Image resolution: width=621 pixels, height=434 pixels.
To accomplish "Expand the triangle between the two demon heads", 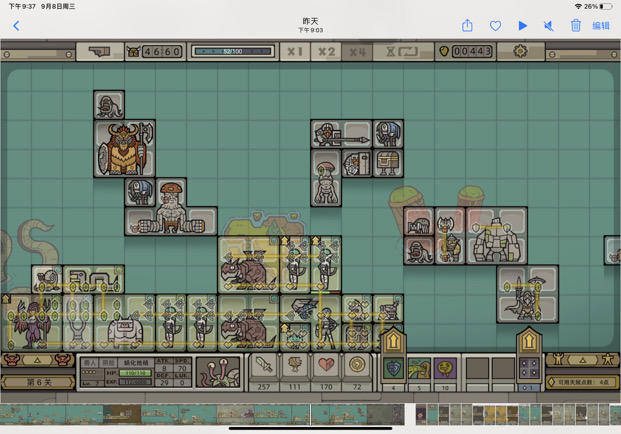I will 37,360.
